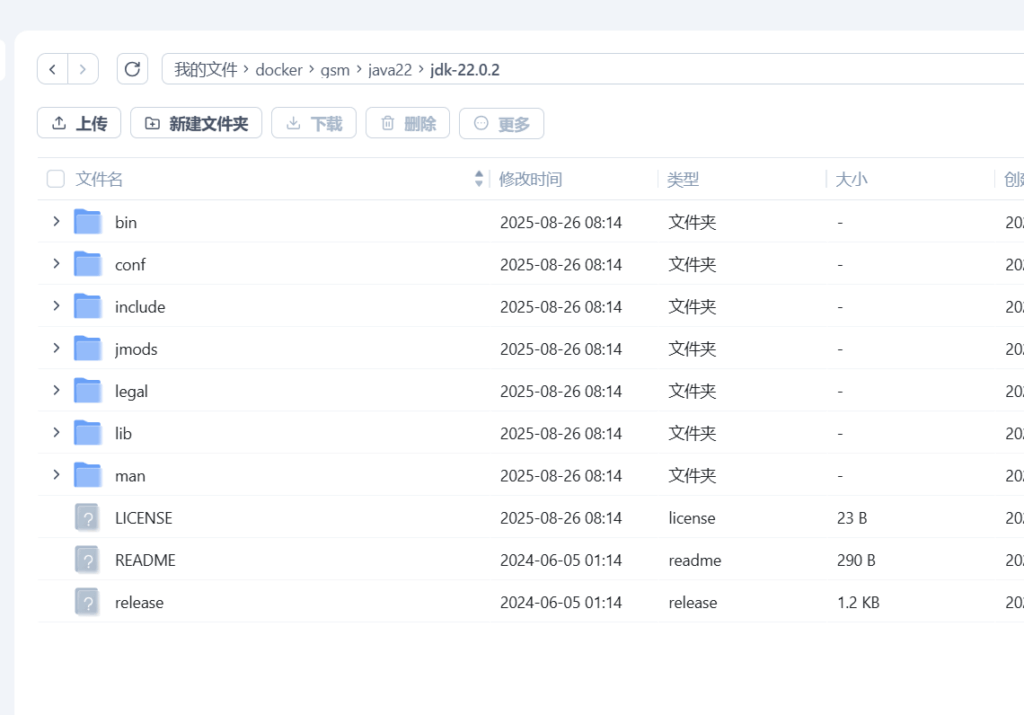The image size is (1024, 715).
Task: Click the back navigation arrow
Action: pyautogui.click(x=52, y=68)
